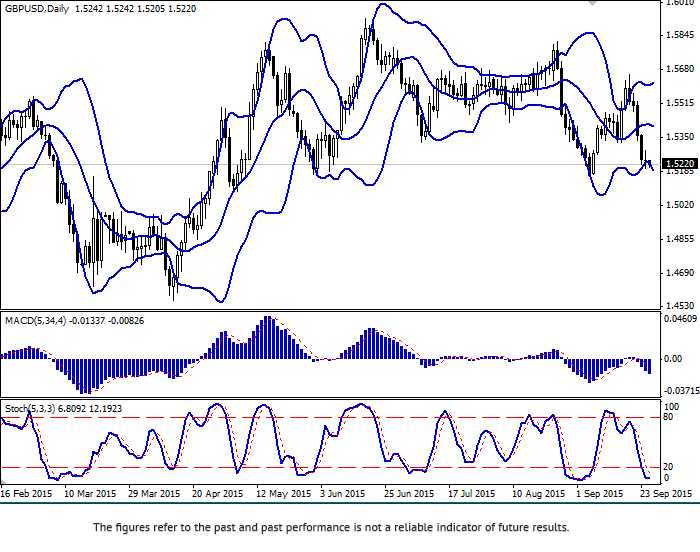Click the -0.03715 MACD scale value
This screenshot has height=552, width=700.
point(681,391)
